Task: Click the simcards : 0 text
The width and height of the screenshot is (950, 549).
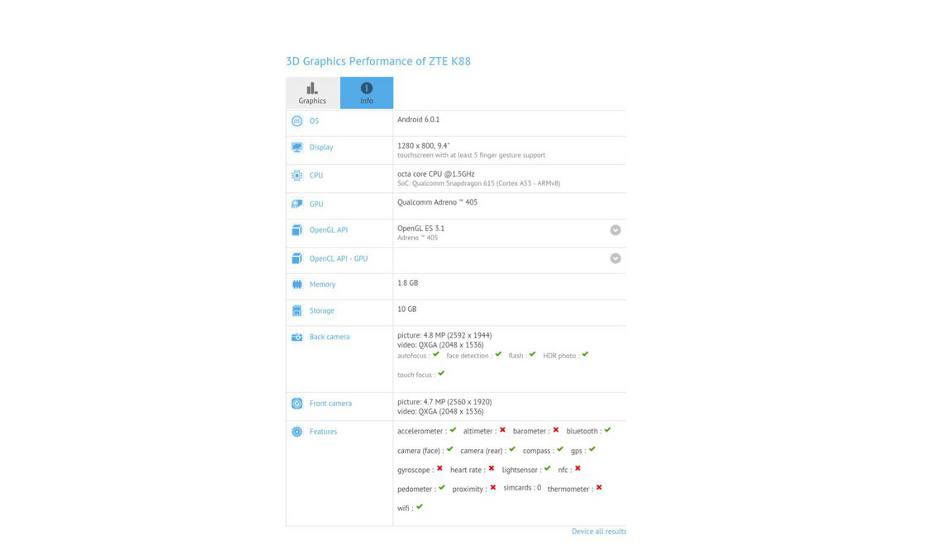Action: (x=522, y=488)
